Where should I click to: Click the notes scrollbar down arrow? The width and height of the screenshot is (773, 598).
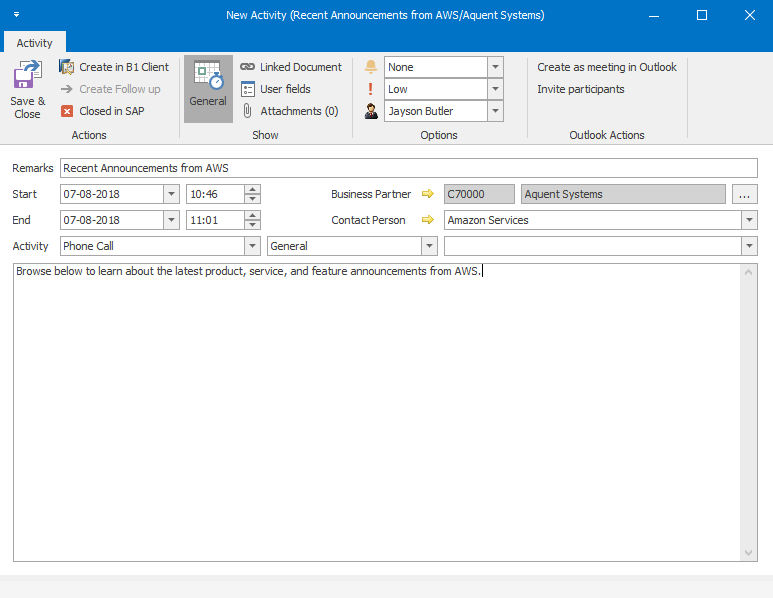tap(748, 553)
